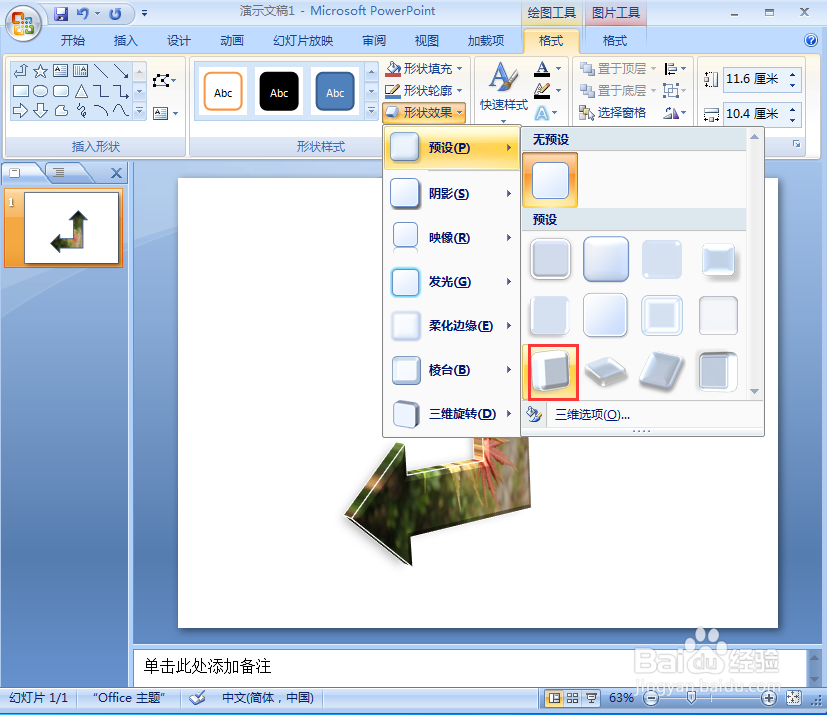The width and height of the screenshot is (827, 715).
Task: Open the align objects dropdown
Action: click(x=675, y=69)
